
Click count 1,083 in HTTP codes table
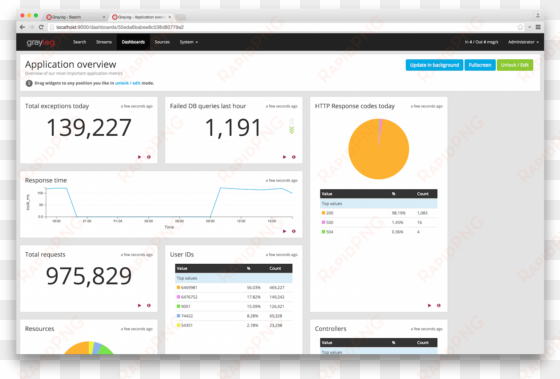pos(422,213)
